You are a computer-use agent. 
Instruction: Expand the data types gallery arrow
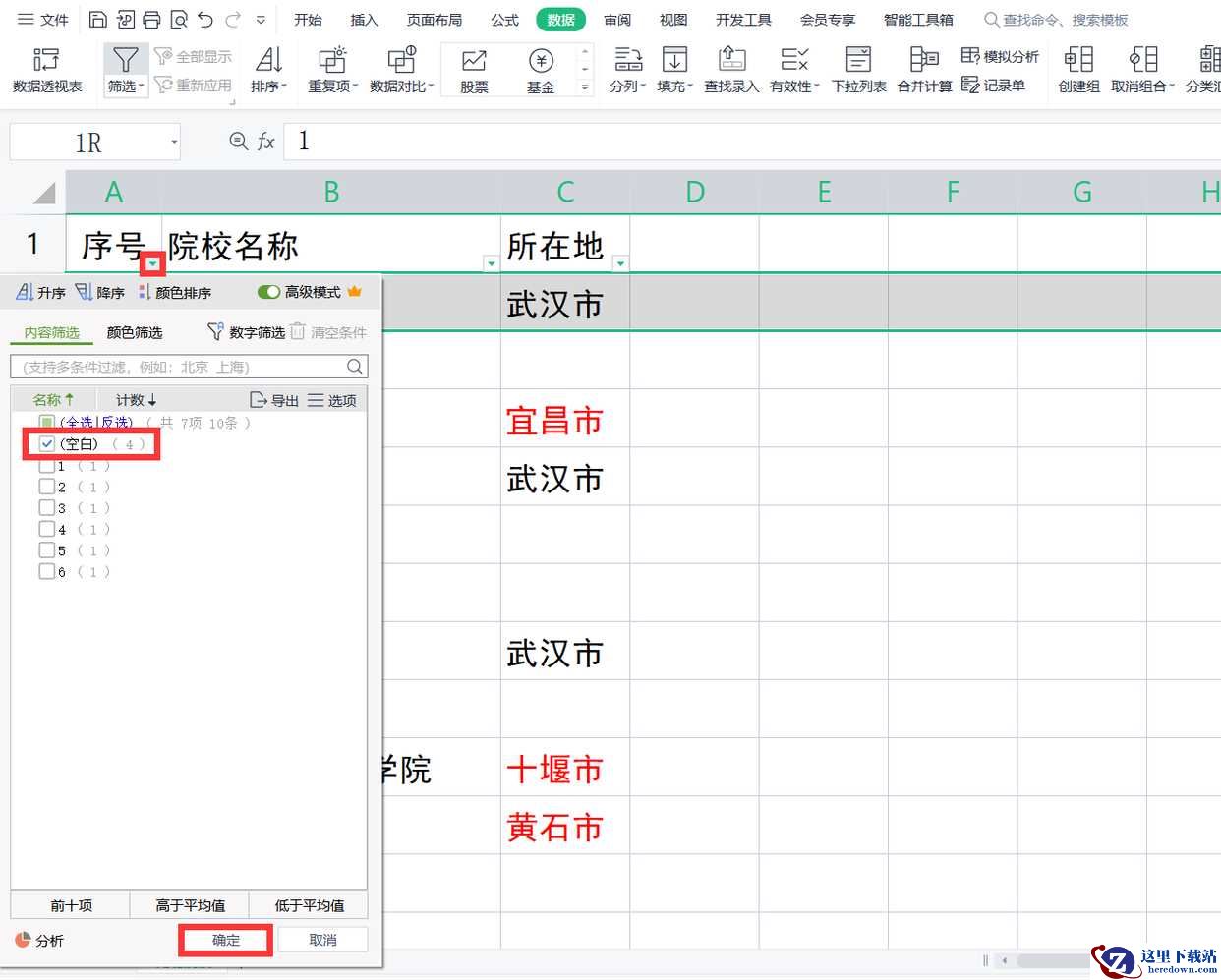tap(585, 87)
